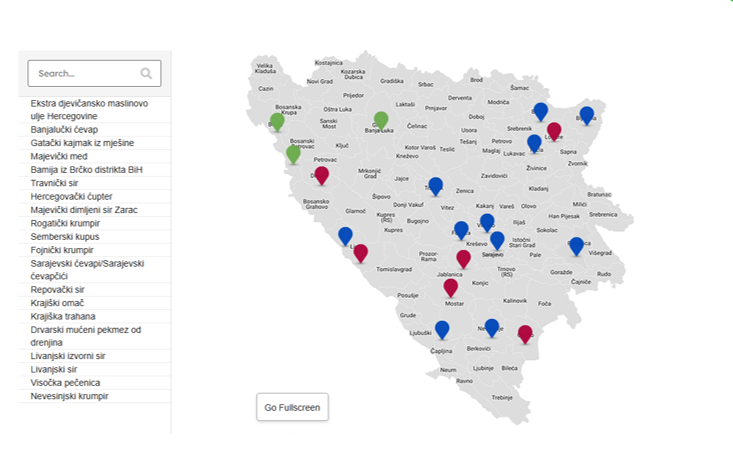The height and width of the screenshot is (456, 733).
Task: Choose Travnički sir list entry
Action: (54, 183)
